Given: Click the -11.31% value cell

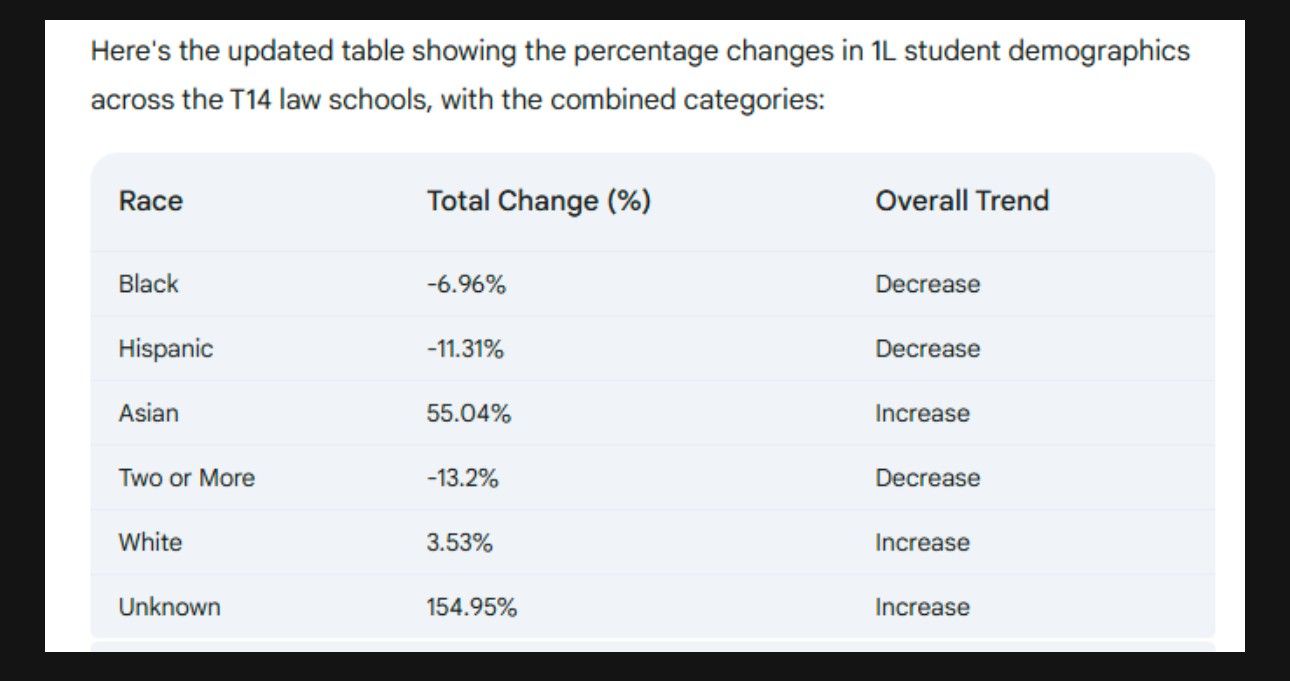Looking at the screenshot, I should pyautogui.click(x=465, y=349).
